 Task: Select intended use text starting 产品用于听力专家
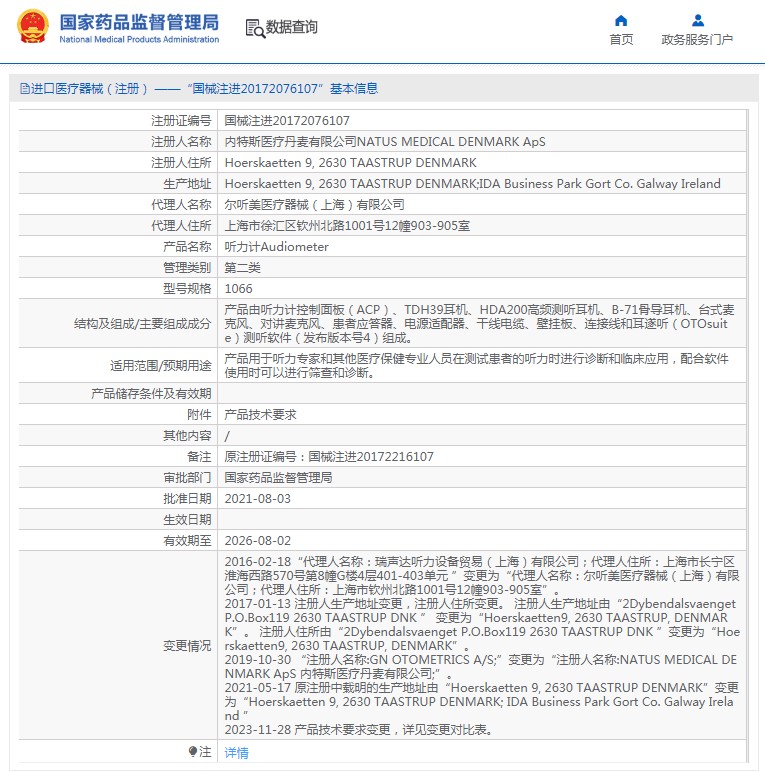[477, 365]
